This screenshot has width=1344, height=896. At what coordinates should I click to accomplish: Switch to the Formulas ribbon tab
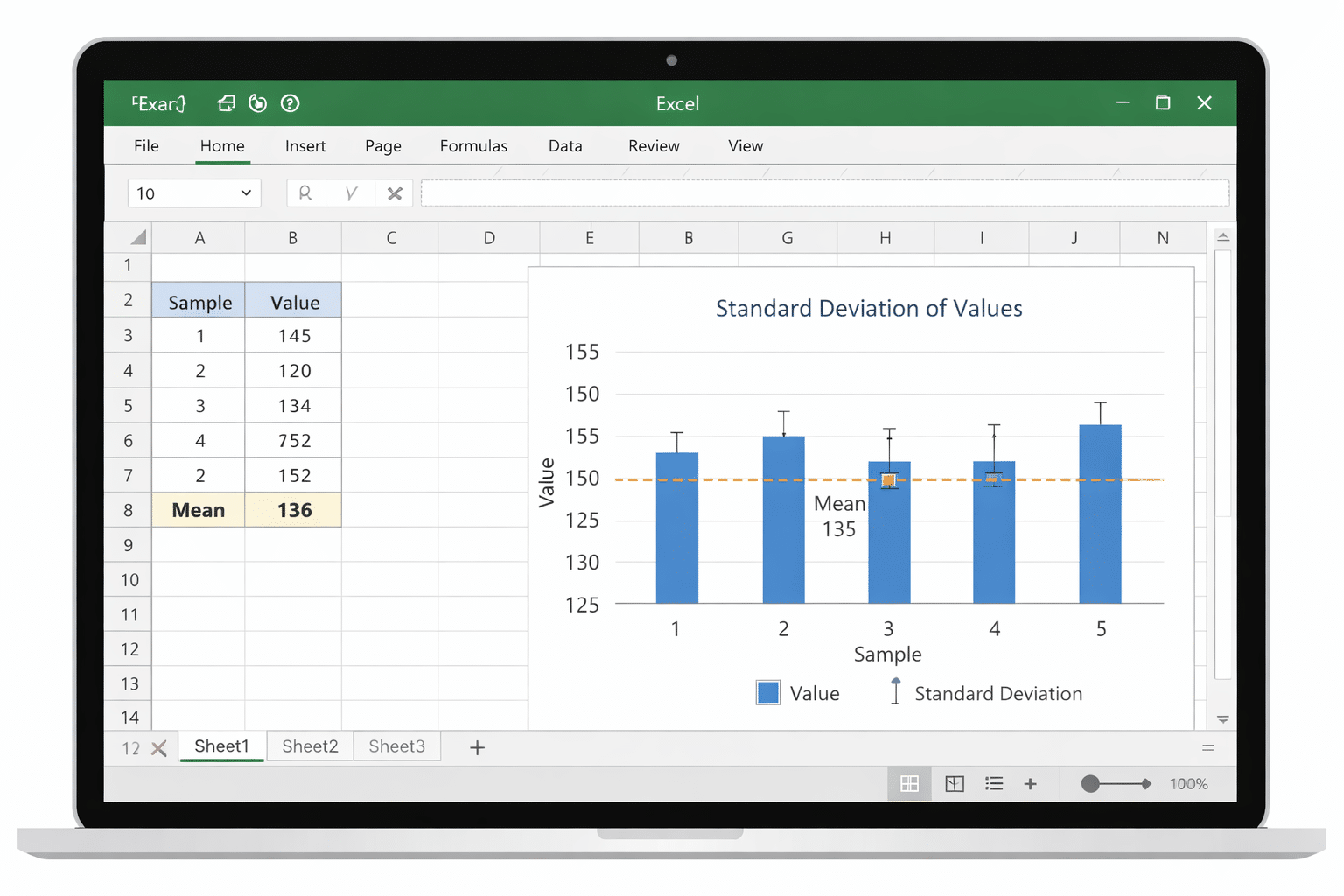[x=473, y=145]
